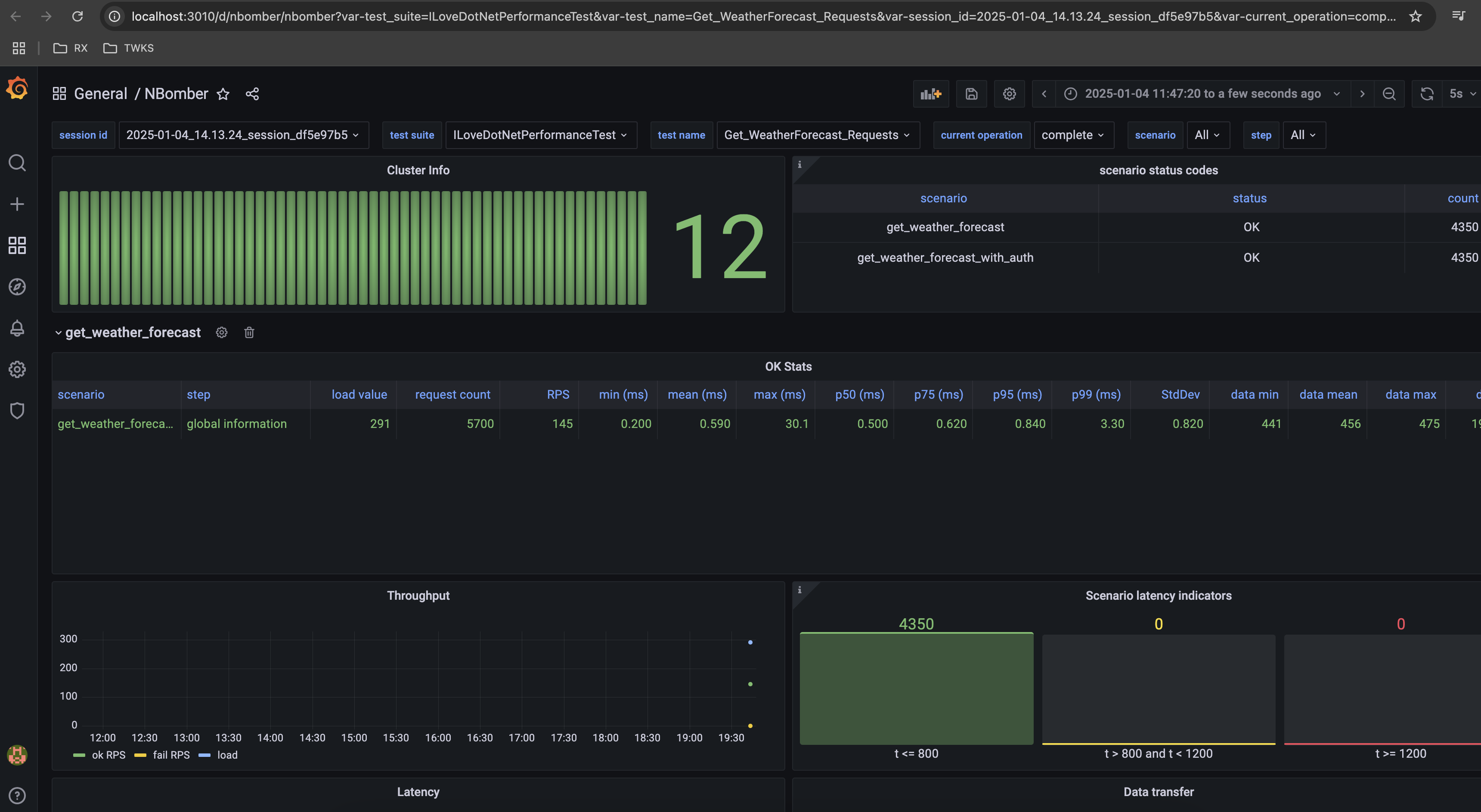Click the General breadcrumb link
Image resolution: width=1481 pixels, height=812 pixels.
(101, 94)
